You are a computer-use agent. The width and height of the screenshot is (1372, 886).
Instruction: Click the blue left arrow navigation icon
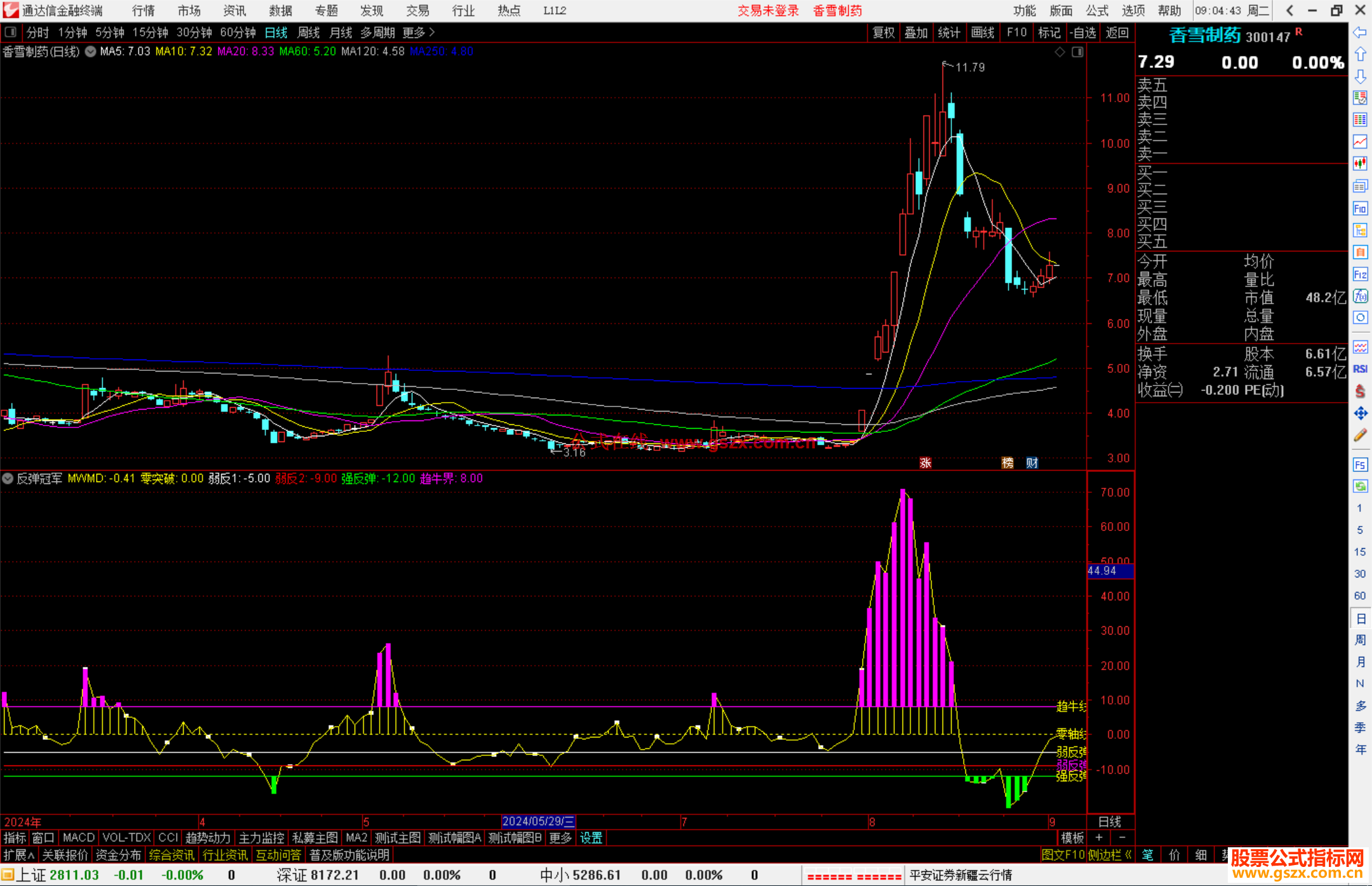(x=1360, y=32)
